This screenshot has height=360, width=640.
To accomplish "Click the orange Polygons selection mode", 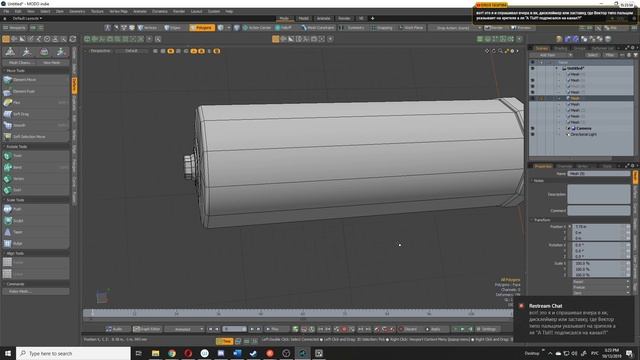I will [x=202, y=28].
